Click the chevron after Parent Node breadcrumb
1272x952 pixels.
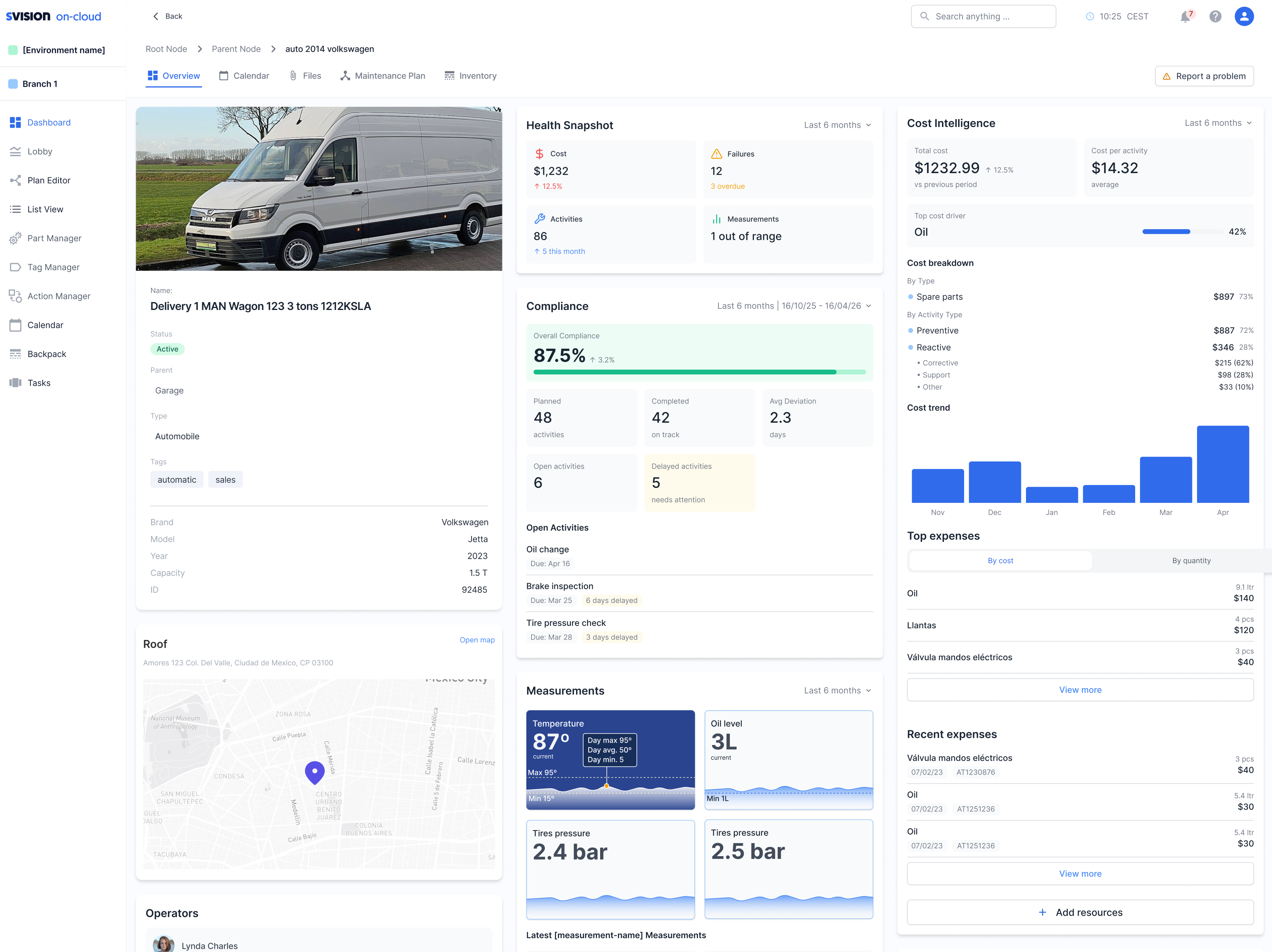(273, 49)
